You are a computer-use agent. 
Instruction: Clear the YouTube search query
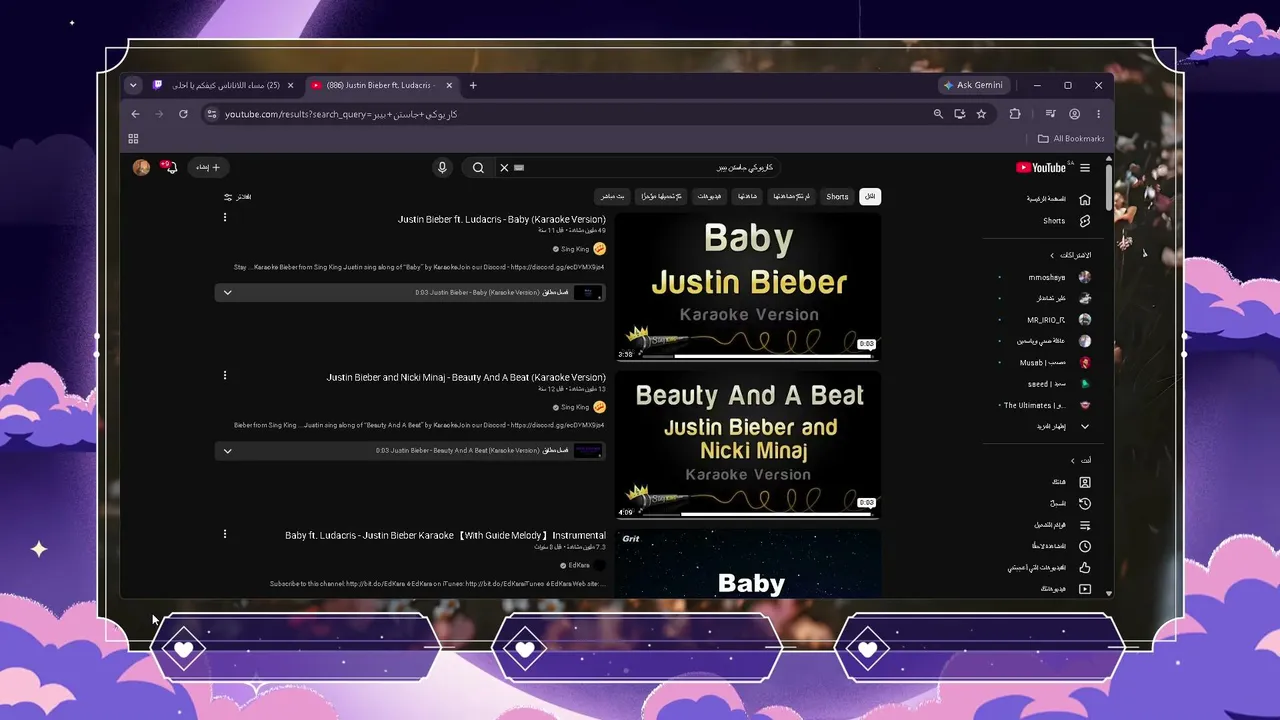click(x=504, y=168)
